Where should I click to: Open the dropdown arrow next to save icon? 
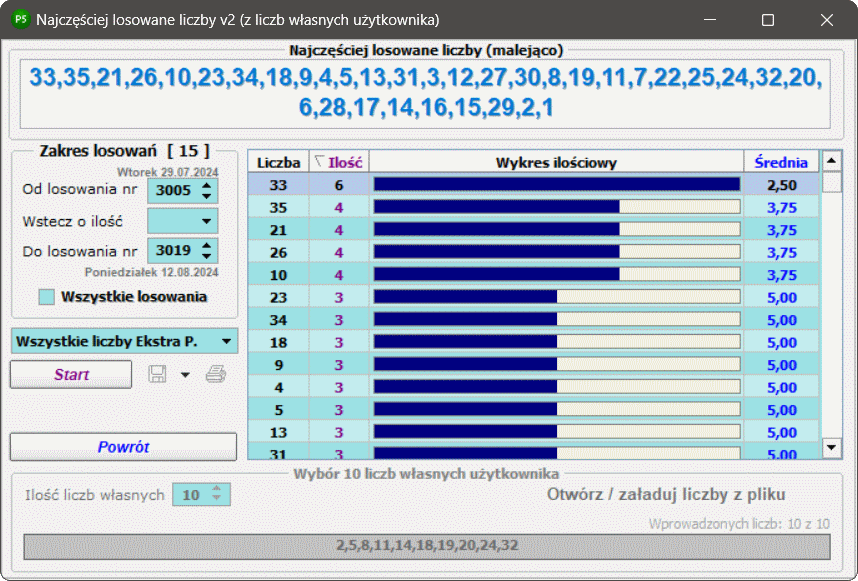click(x=185, y=375)
